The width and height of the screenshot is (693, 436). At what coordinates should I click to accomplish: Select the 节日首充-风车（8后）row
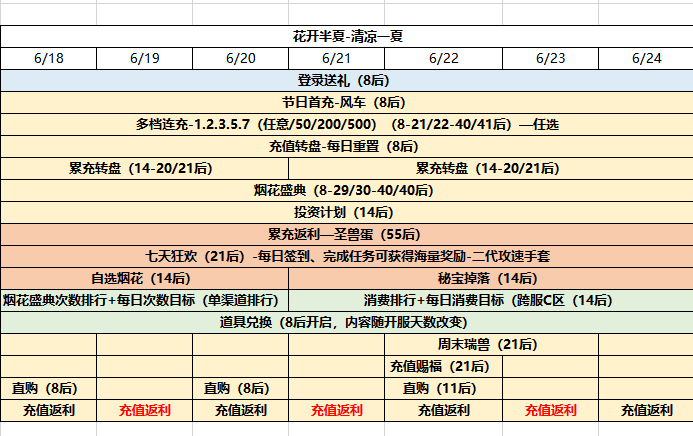347,102
